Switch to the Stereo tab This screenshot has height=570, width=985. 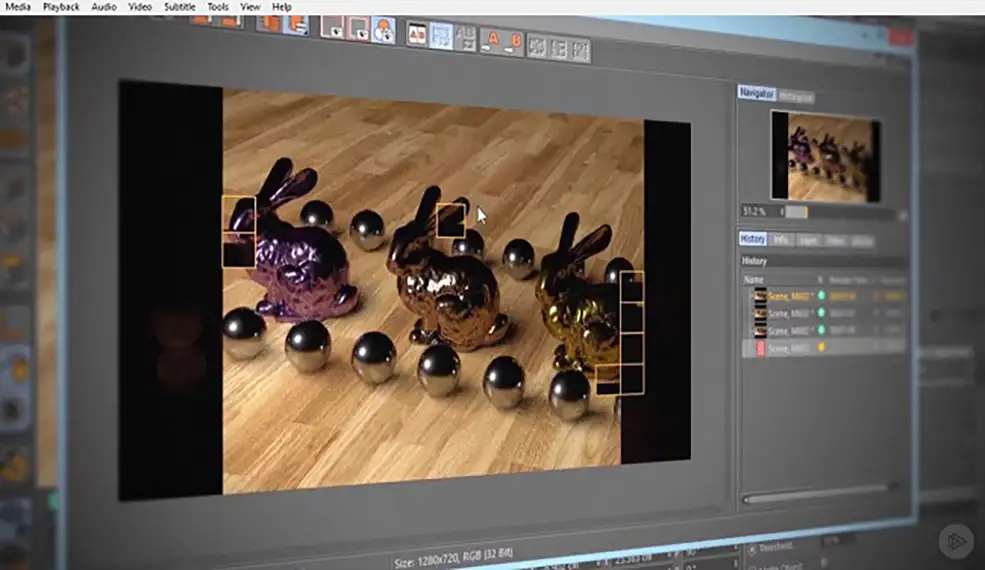coord(863,242)
